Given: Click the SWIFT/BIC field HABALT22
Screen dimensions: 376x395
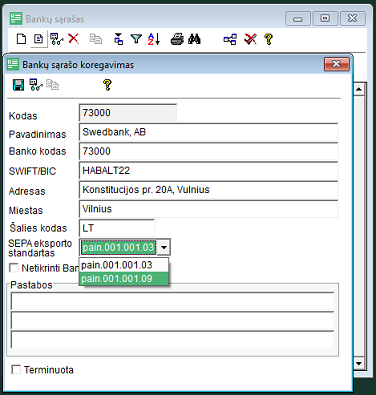Looking at the screenshot, I should click(208, 171).
